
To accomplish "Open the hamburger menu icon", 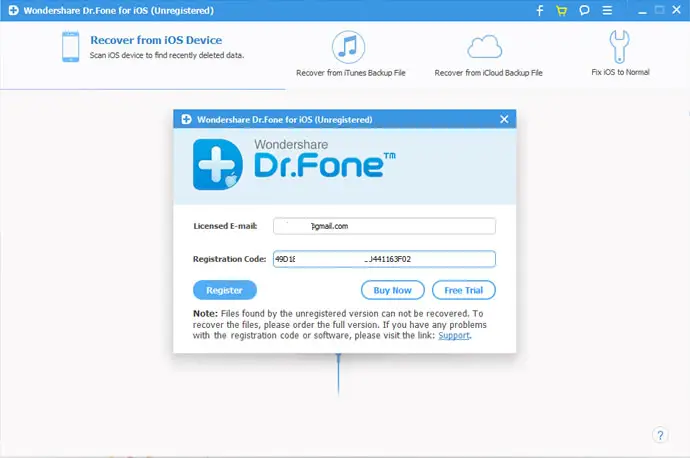I will (x=607, y=10).
